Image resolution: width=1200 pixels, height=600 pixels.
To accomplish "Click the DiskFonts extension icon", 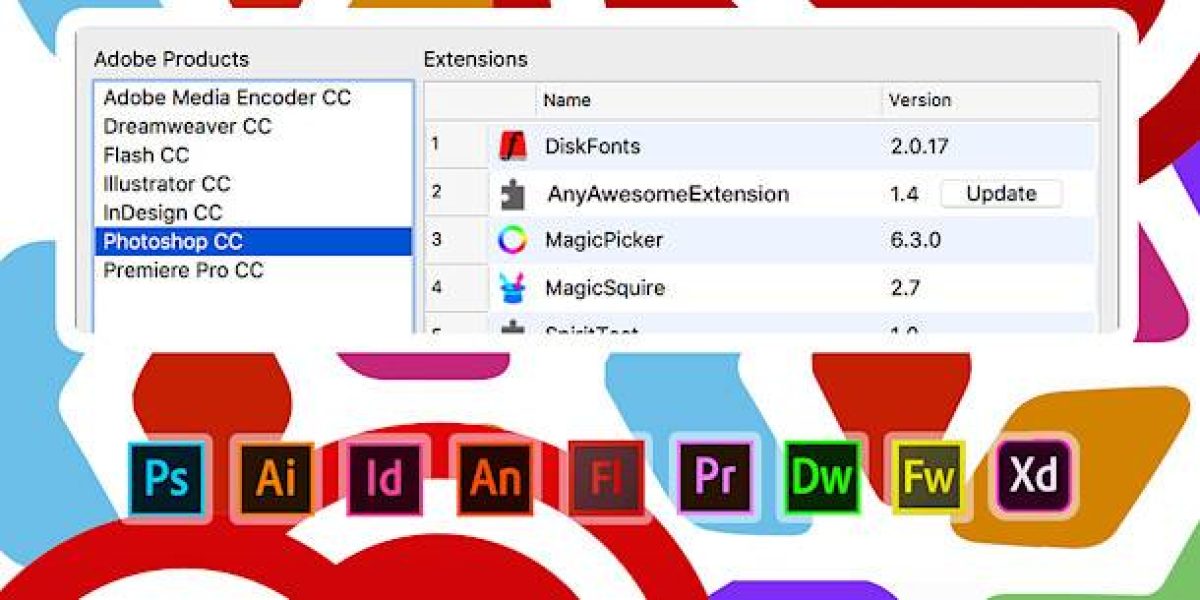I will point(513,147).
